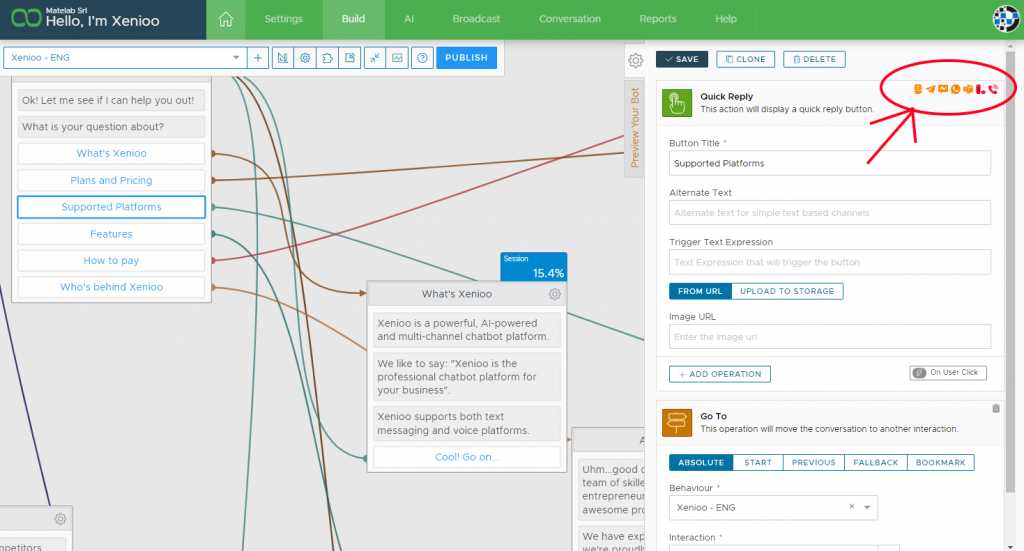Open the Behaviour dropdown arrow in Go To
Viewport: 1024px width, 551px height.
pyautogui.click(x=867, y=507)
